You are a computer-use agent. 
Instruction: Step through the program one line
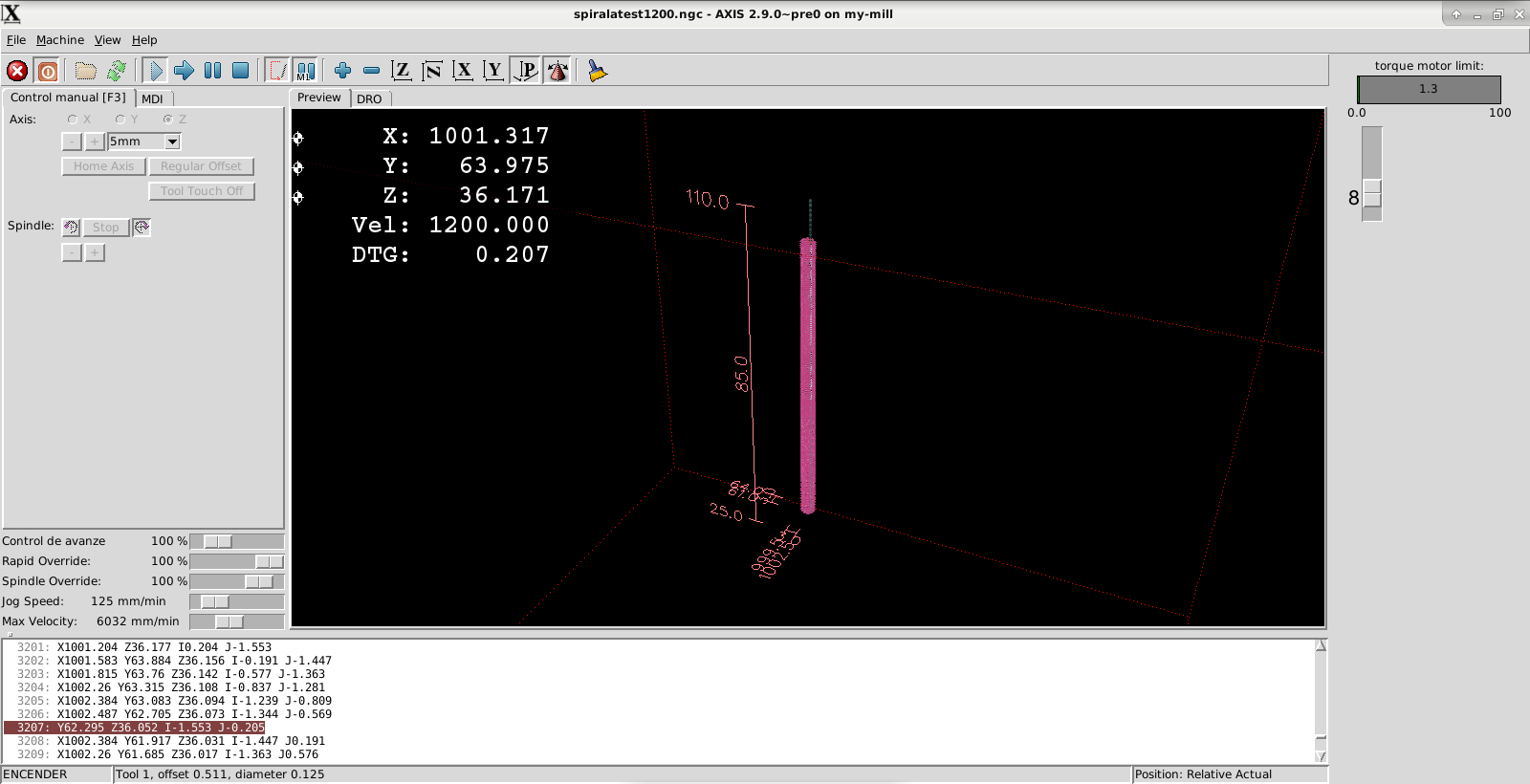click(x=185, y=71)
